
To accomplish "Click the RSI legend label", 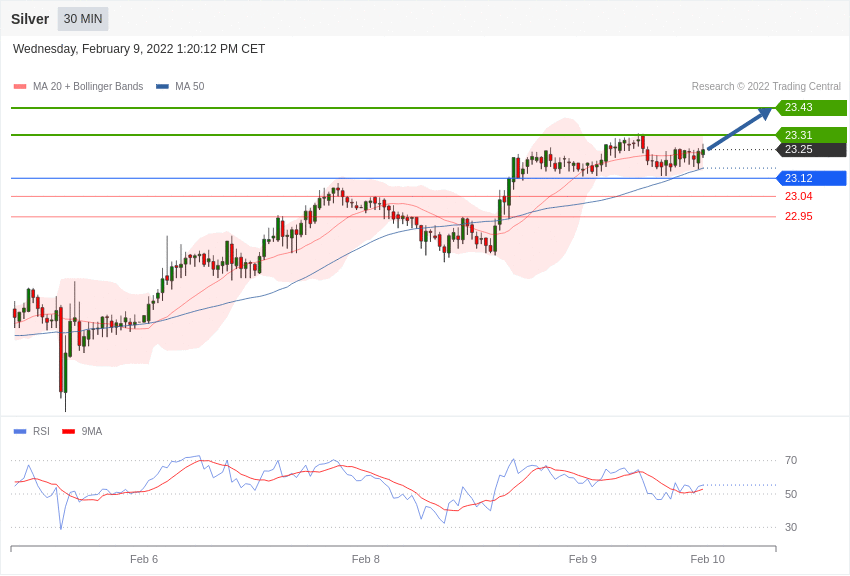I will (41, 431).
